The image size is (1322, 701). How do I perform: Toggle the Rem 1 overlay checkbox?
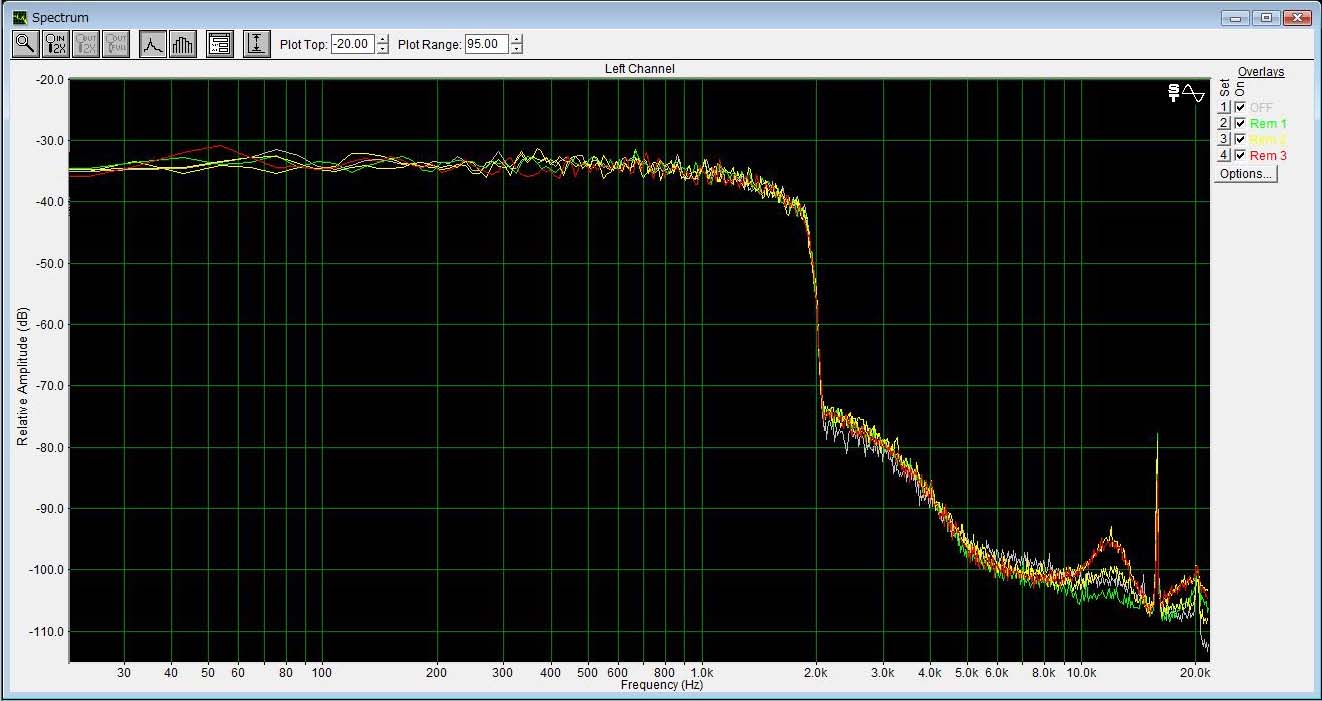pyautogui.click(x=1240, y=123)
